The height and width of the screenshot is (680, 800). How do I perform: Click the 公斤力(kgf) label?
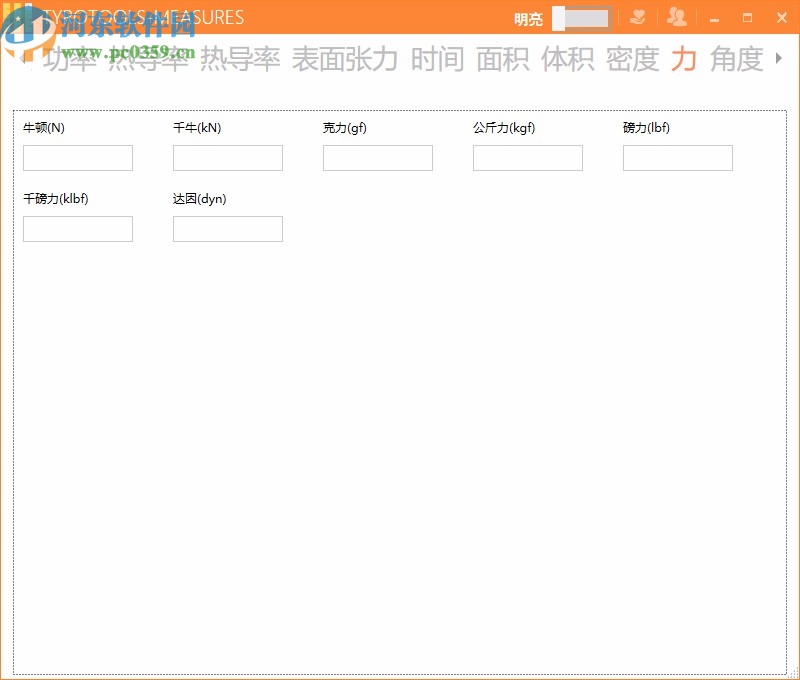pos(504,128)
